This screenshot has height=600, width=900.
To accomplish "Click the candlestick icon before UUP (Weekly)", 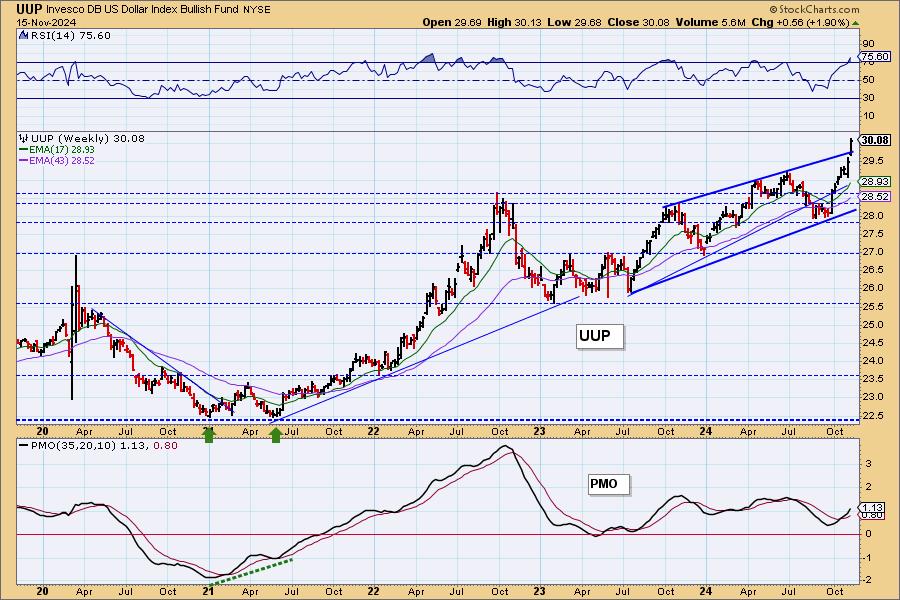I will click(24, 138).
